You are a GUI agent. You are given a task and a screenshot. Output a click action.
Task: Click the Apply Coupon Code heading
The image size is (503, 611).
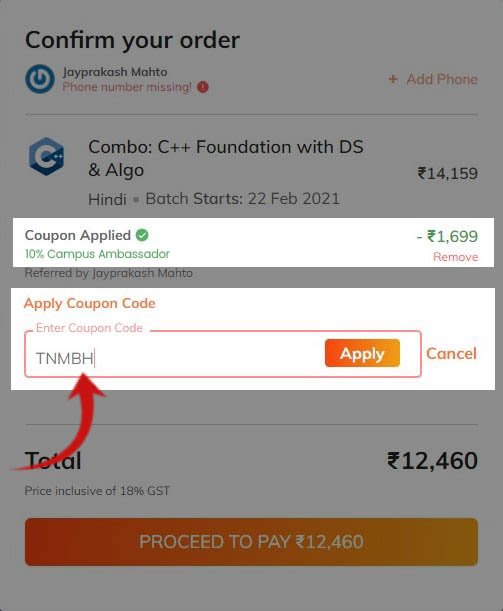[x=90, y=303]
